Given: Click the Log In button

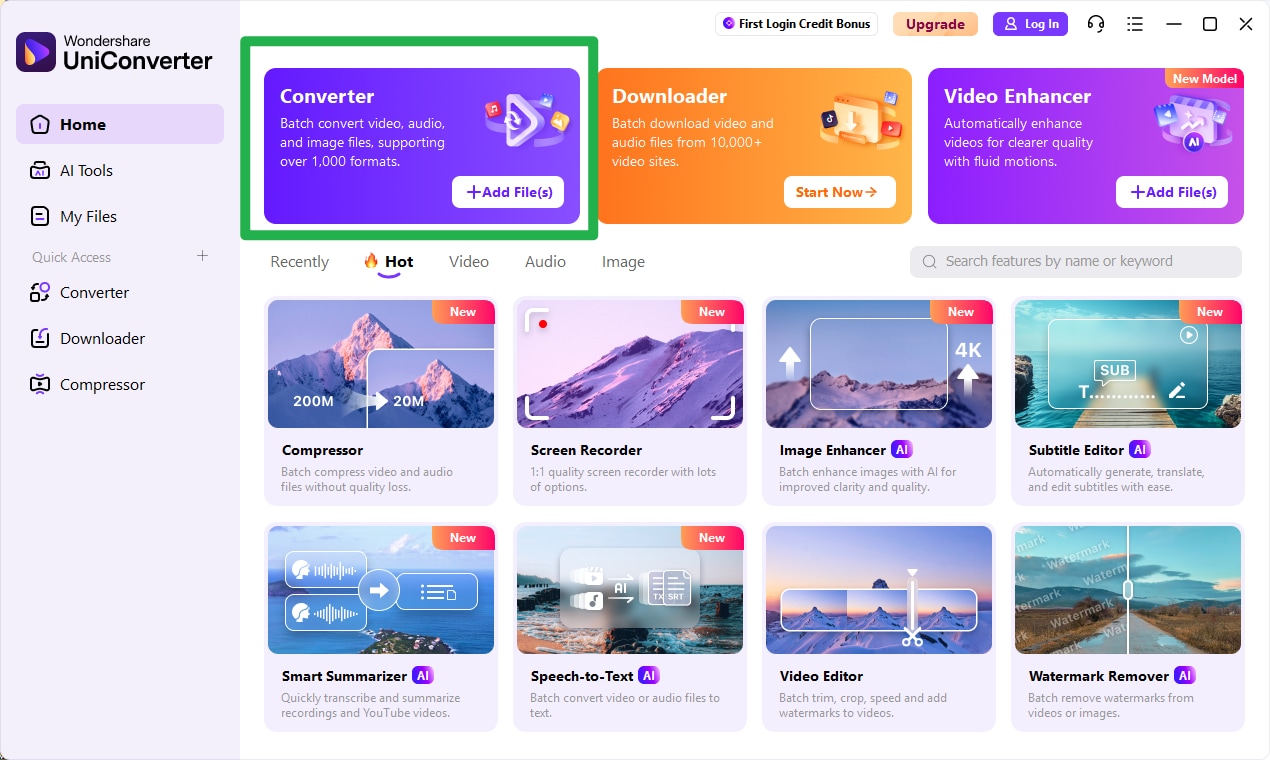Looking at the screenshot, I should [1030, 24].
